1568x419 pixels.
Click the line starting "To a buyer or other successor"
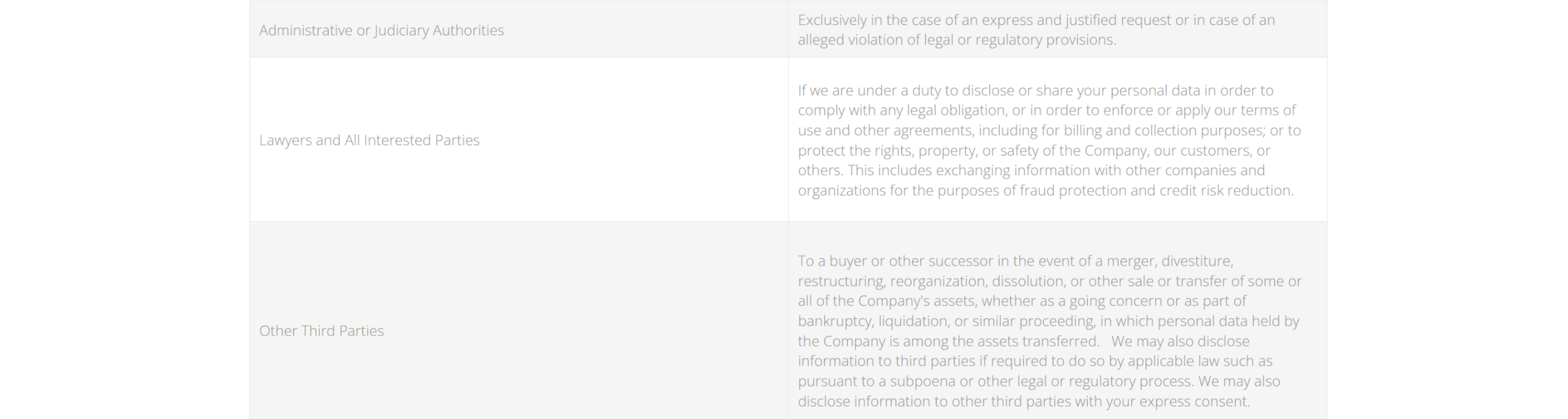tap(1015, 261)
